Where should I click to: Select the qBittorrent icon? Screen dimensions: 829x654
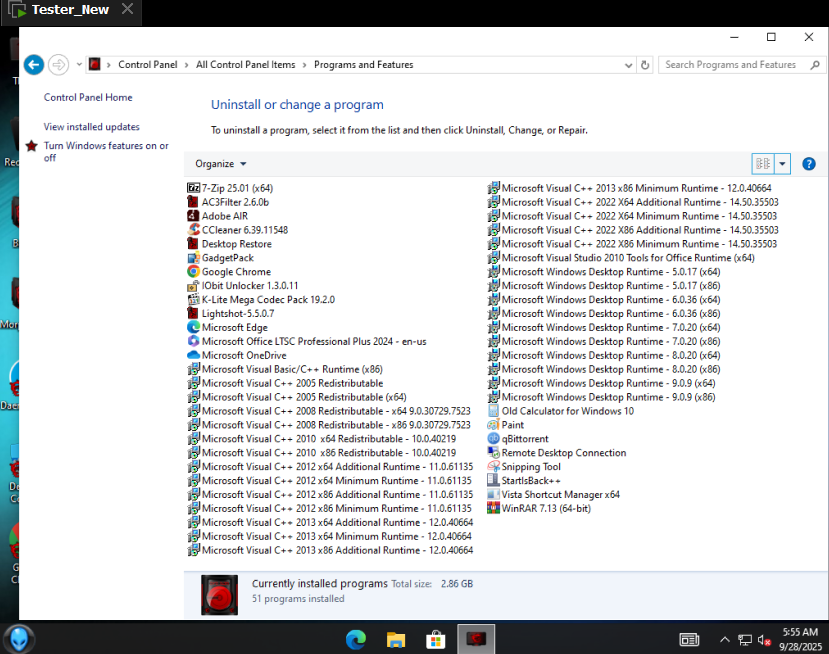click(x=493, y=439)
